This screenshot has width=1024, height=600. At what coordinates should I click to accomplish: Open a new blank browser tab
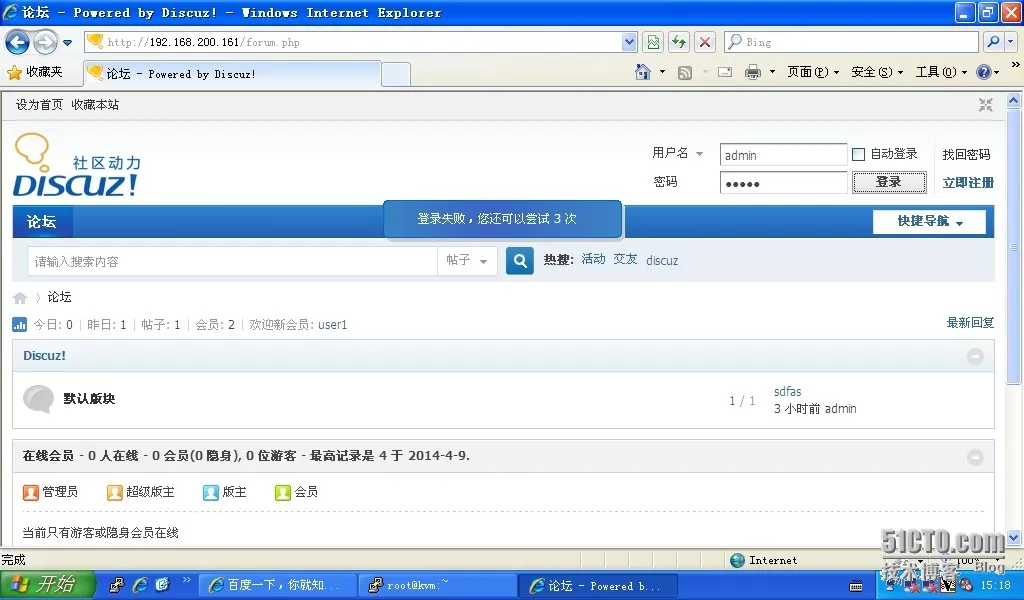[396, 74]
